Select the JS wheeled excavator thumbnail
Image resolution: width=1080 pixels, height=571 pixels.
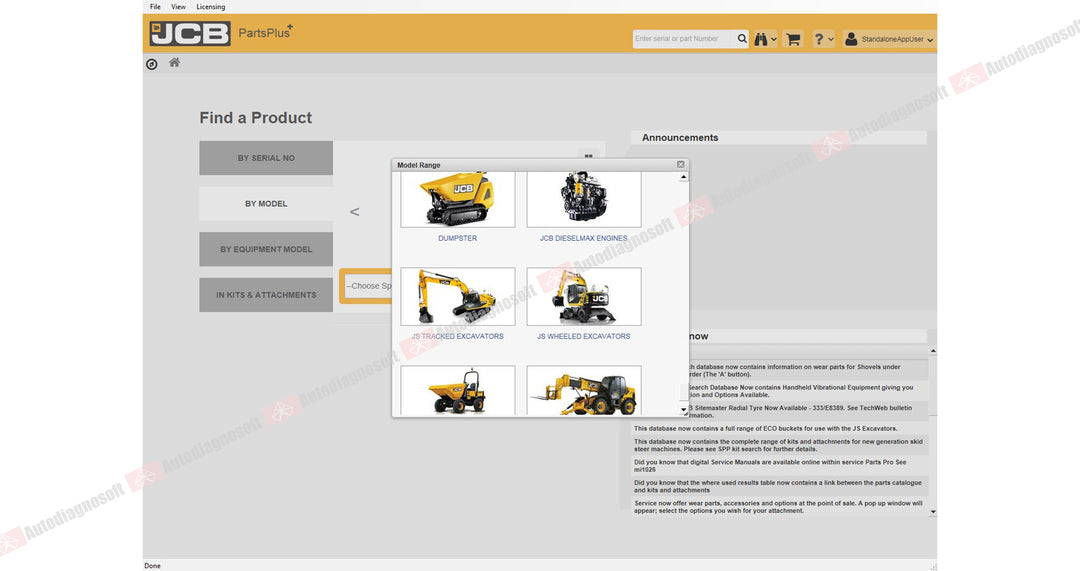(x=583, y=296)
